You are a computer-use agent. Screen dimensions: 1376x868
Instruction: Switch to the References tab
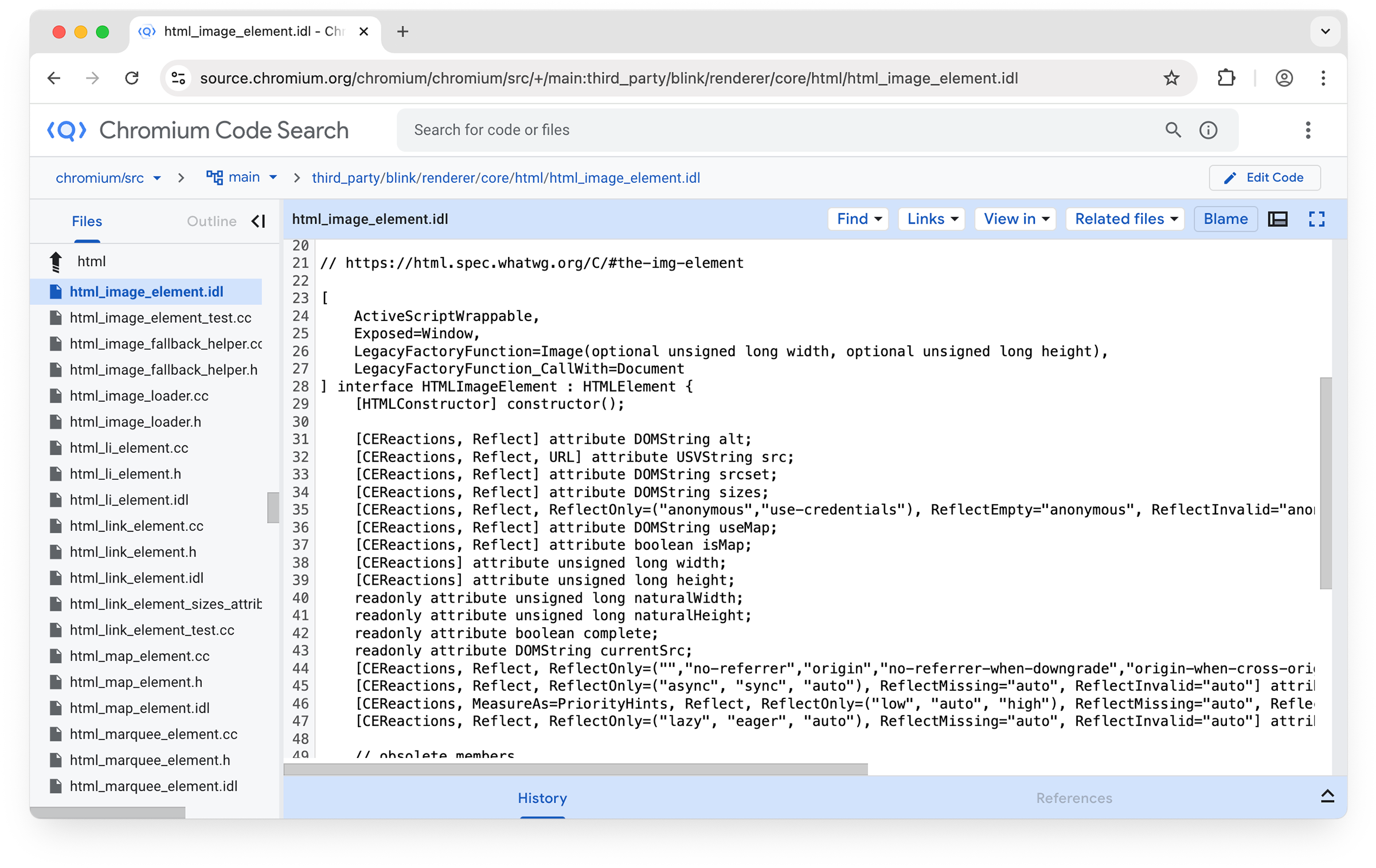pyautogui.click(x=1073, y=798)
